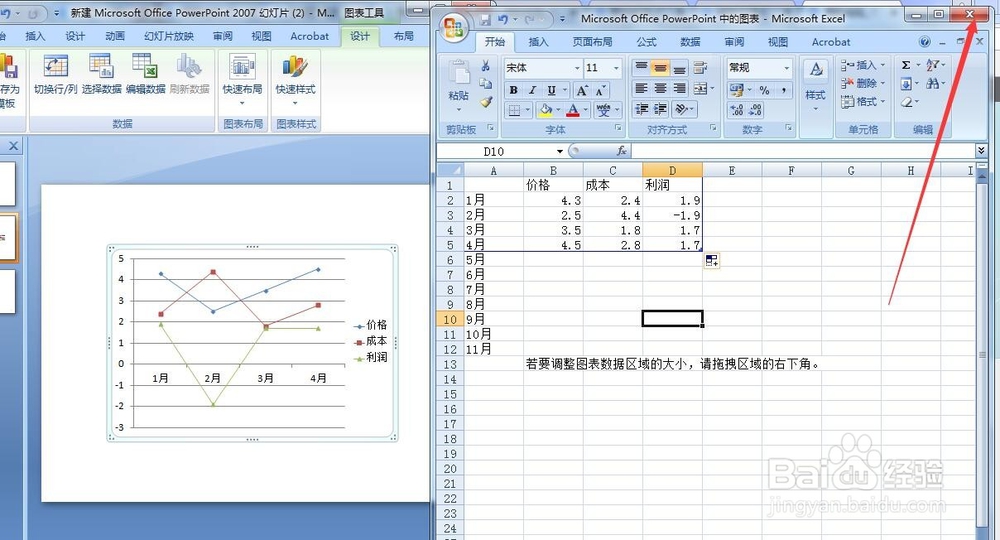Decrease font size with the small A icon
The image size is (1000, 540).
[600, 90]
